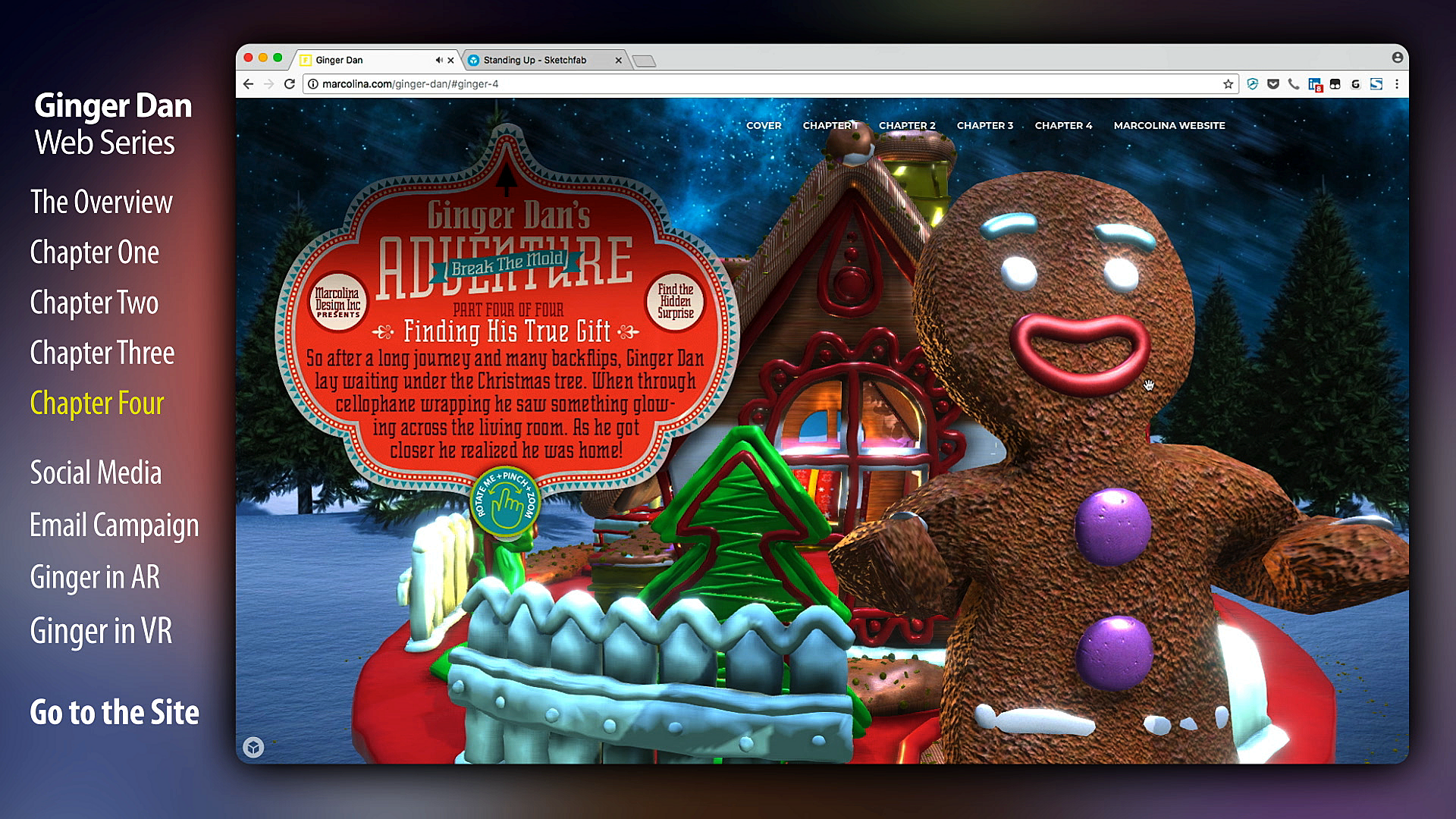The image size is (1456, 819).
Task: Close the Standing Up - Sketchfab tab
Action: [x=618, y=60]
